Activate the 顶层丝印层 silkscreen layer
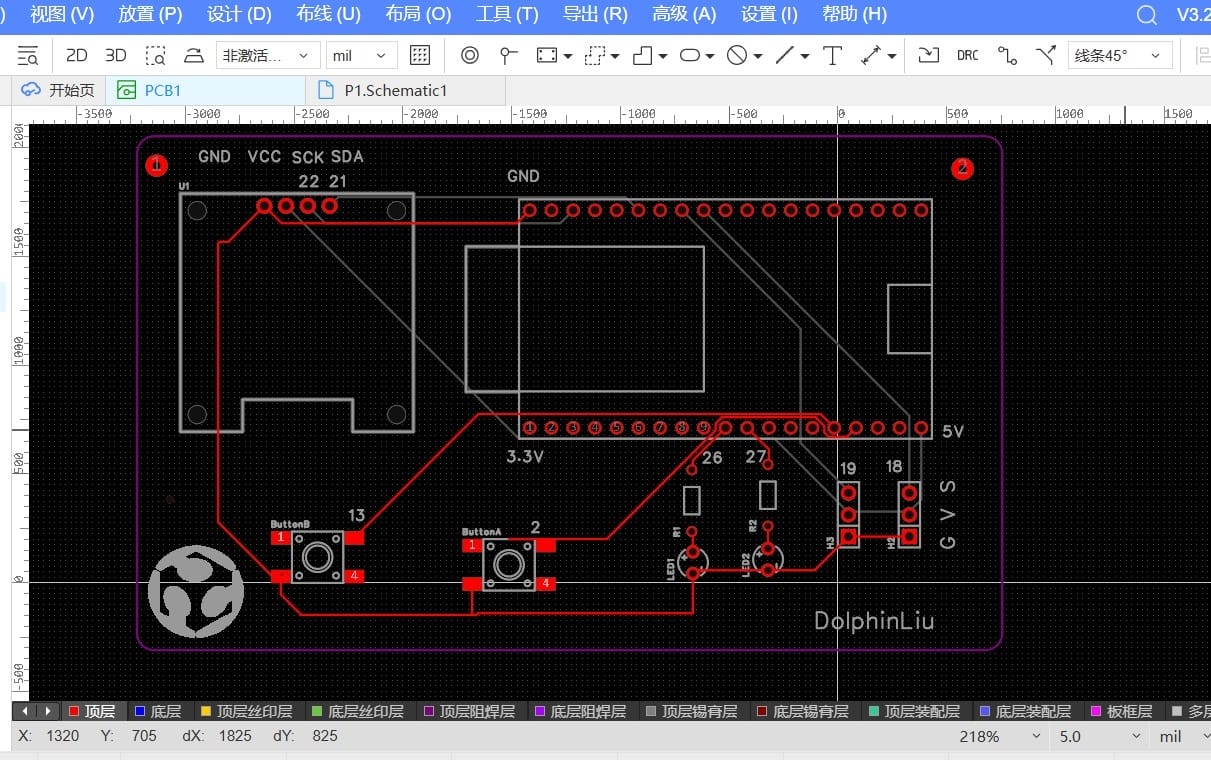This screenshot has height=760, width=1211. click(x=246, y=712)
